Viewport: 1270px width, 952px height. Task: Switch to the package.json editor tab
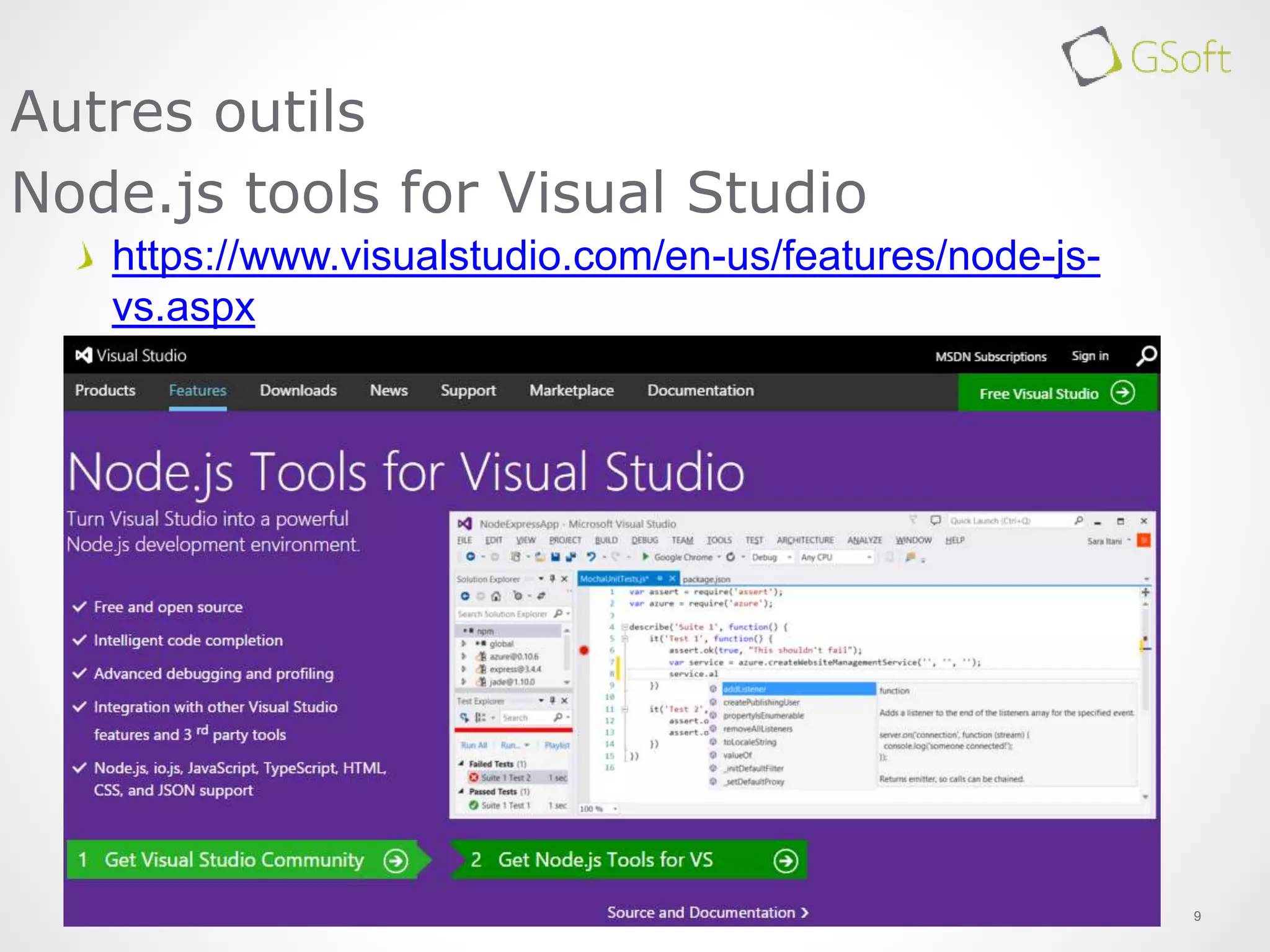706,580
